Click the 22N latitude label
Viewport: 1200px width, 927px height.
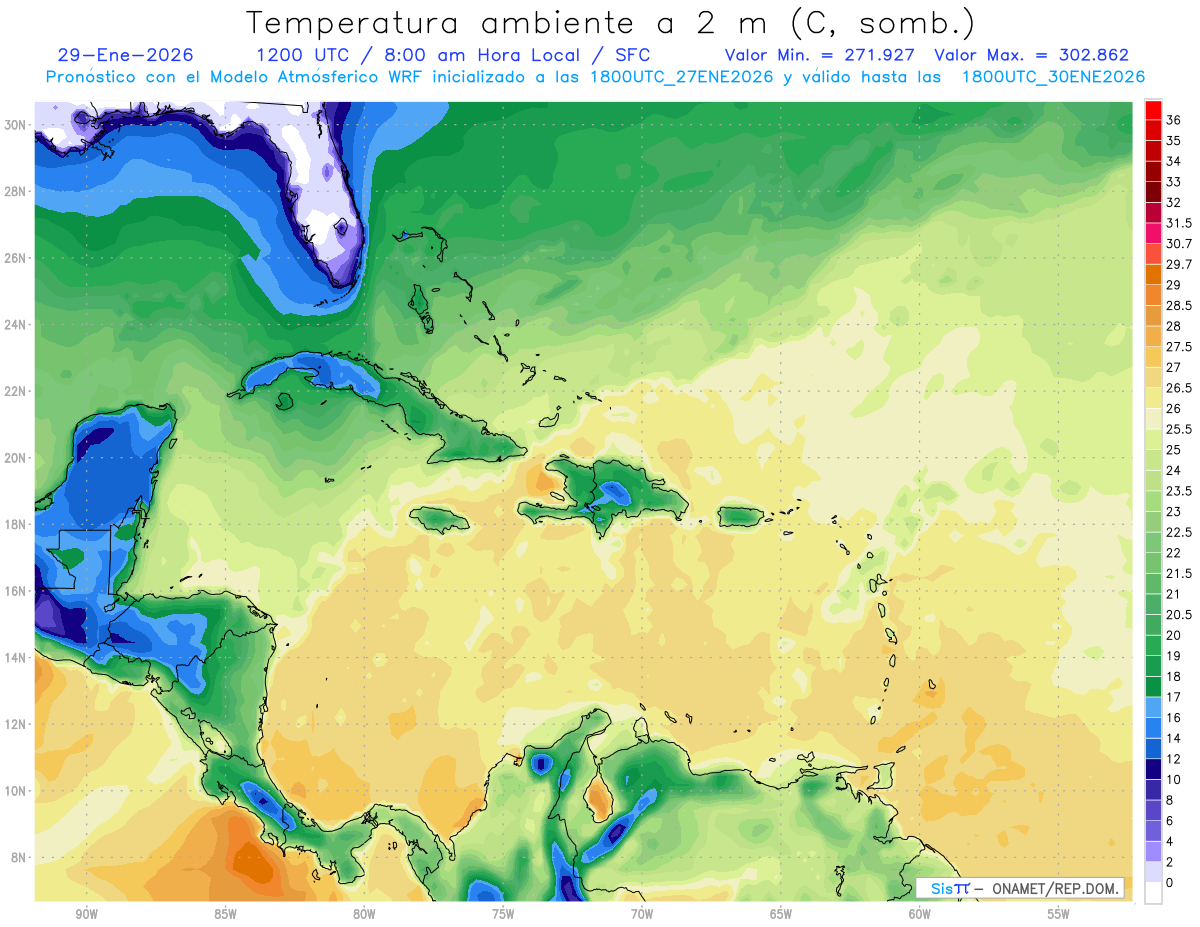click(15, 391)
